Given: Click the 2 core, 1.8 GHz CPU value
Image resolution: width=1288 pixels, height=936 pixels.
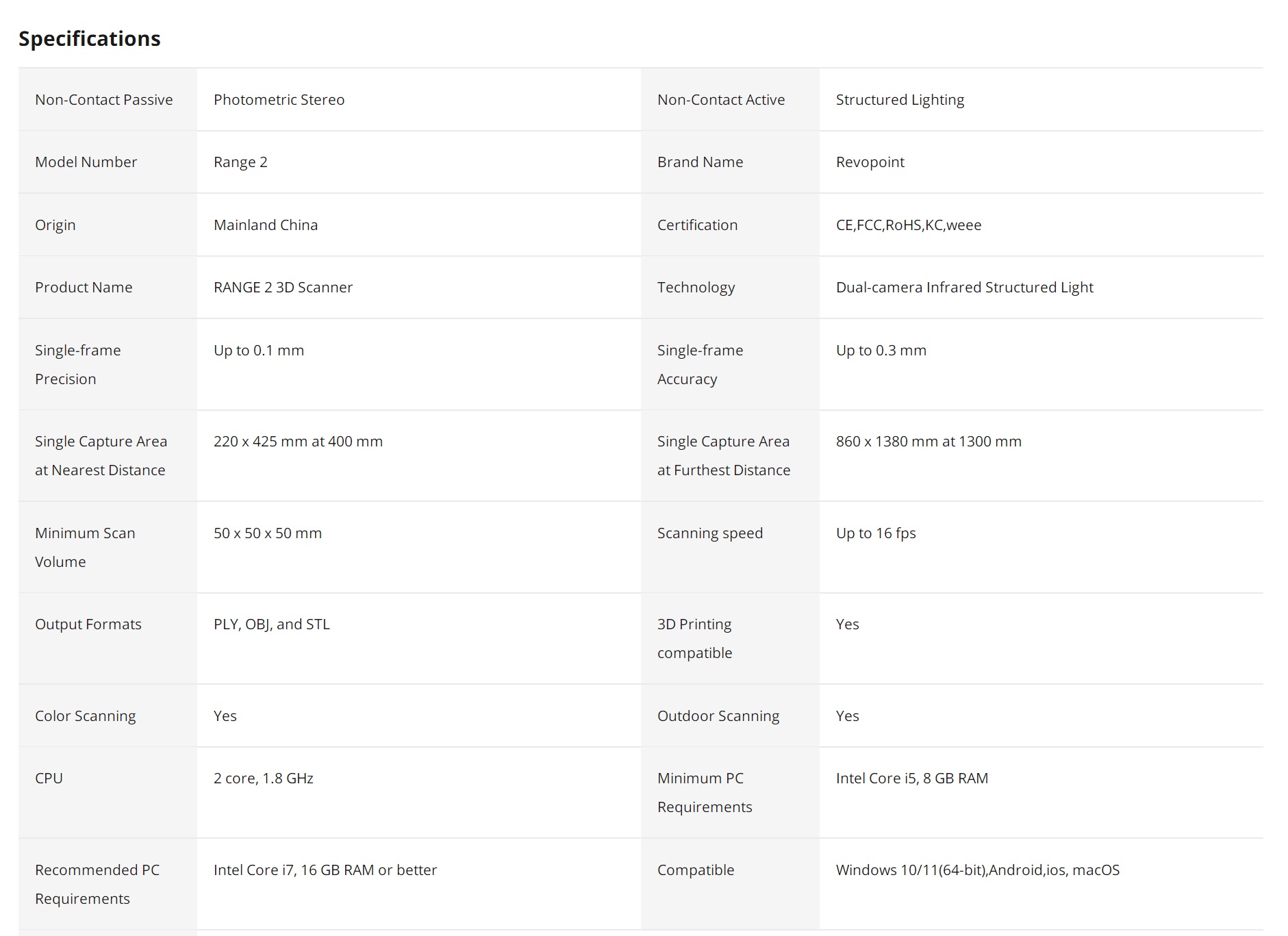Looking at the screenshot, I should pos(264,779).
